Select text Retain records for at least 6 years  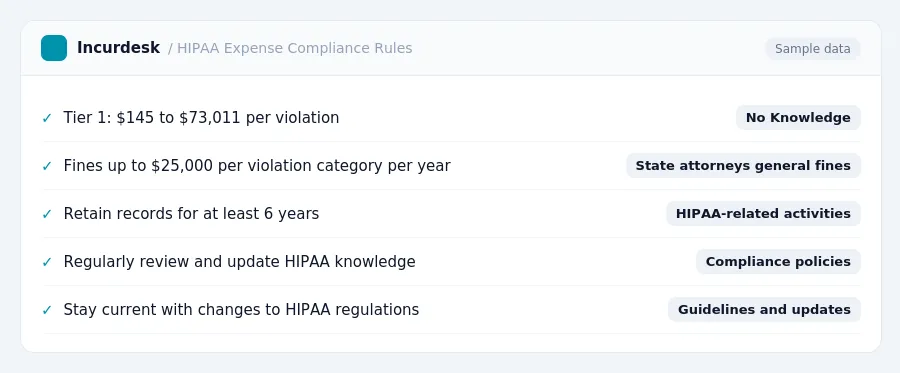[191, 213]
